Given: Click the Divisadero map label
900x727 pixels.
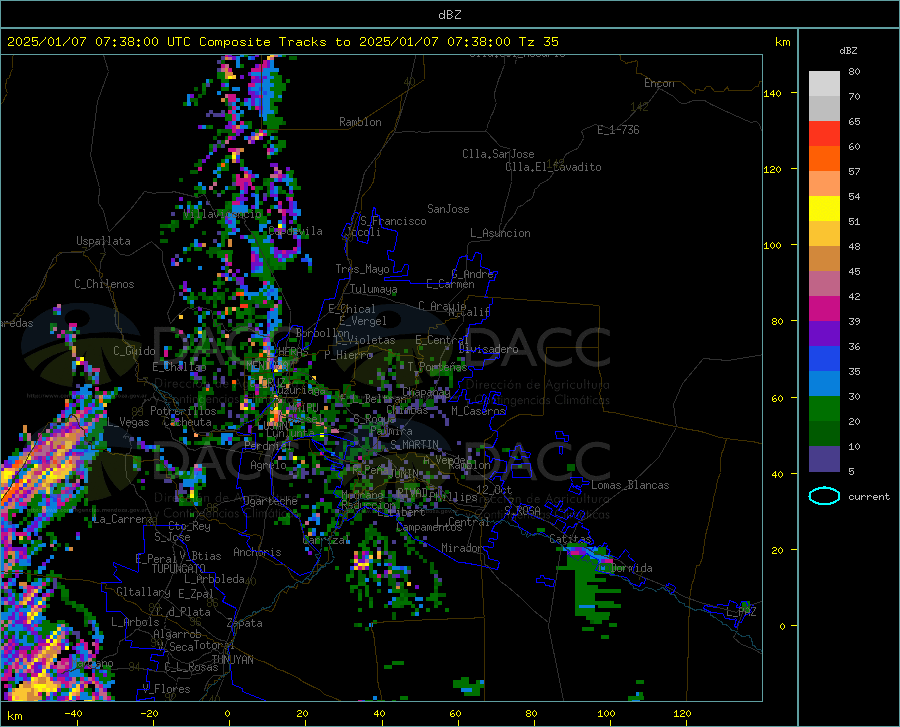Looking at the screenshot, I should [x=488, y=349].
